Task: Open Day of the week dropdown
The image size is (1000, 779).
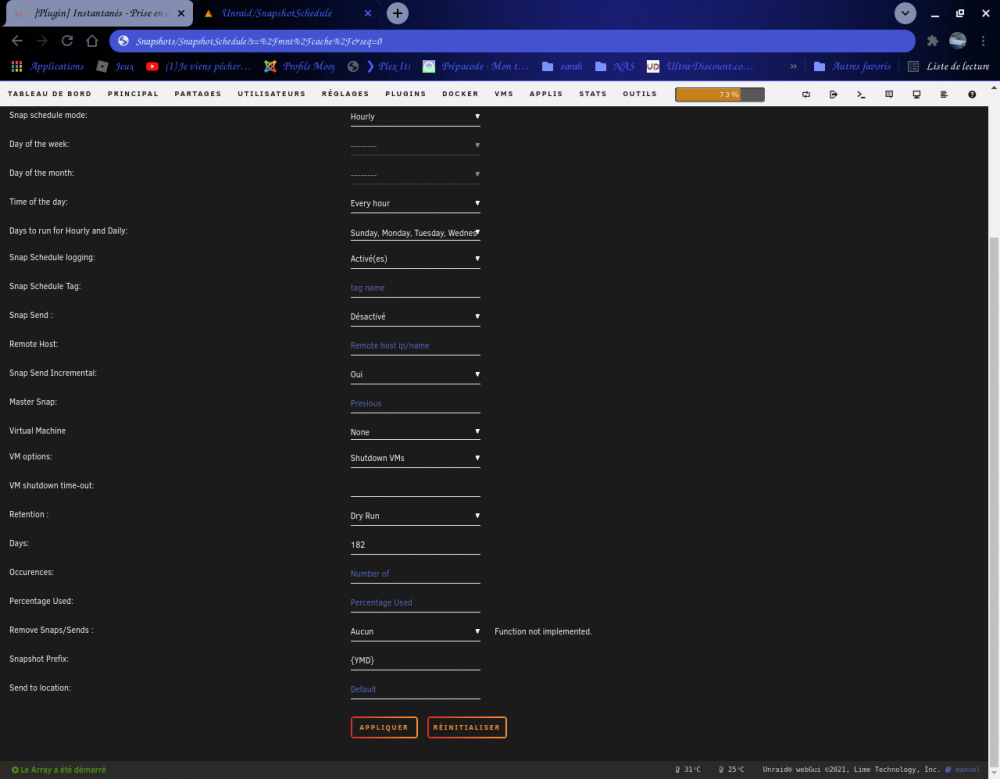Action: 415,145
